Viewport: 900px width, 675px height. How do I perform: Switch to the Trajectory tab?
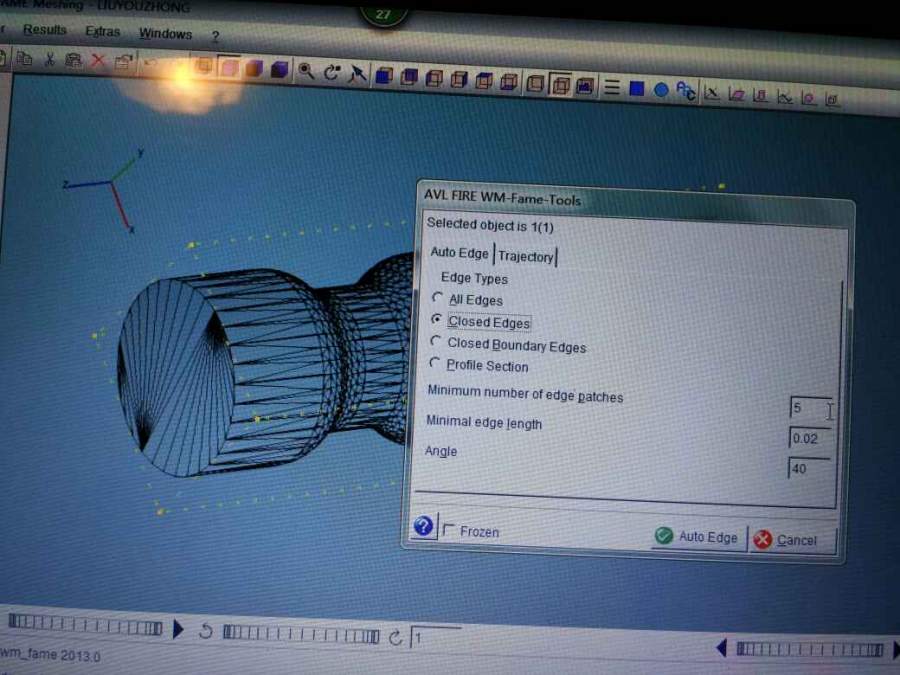click(x=525, y=257)
